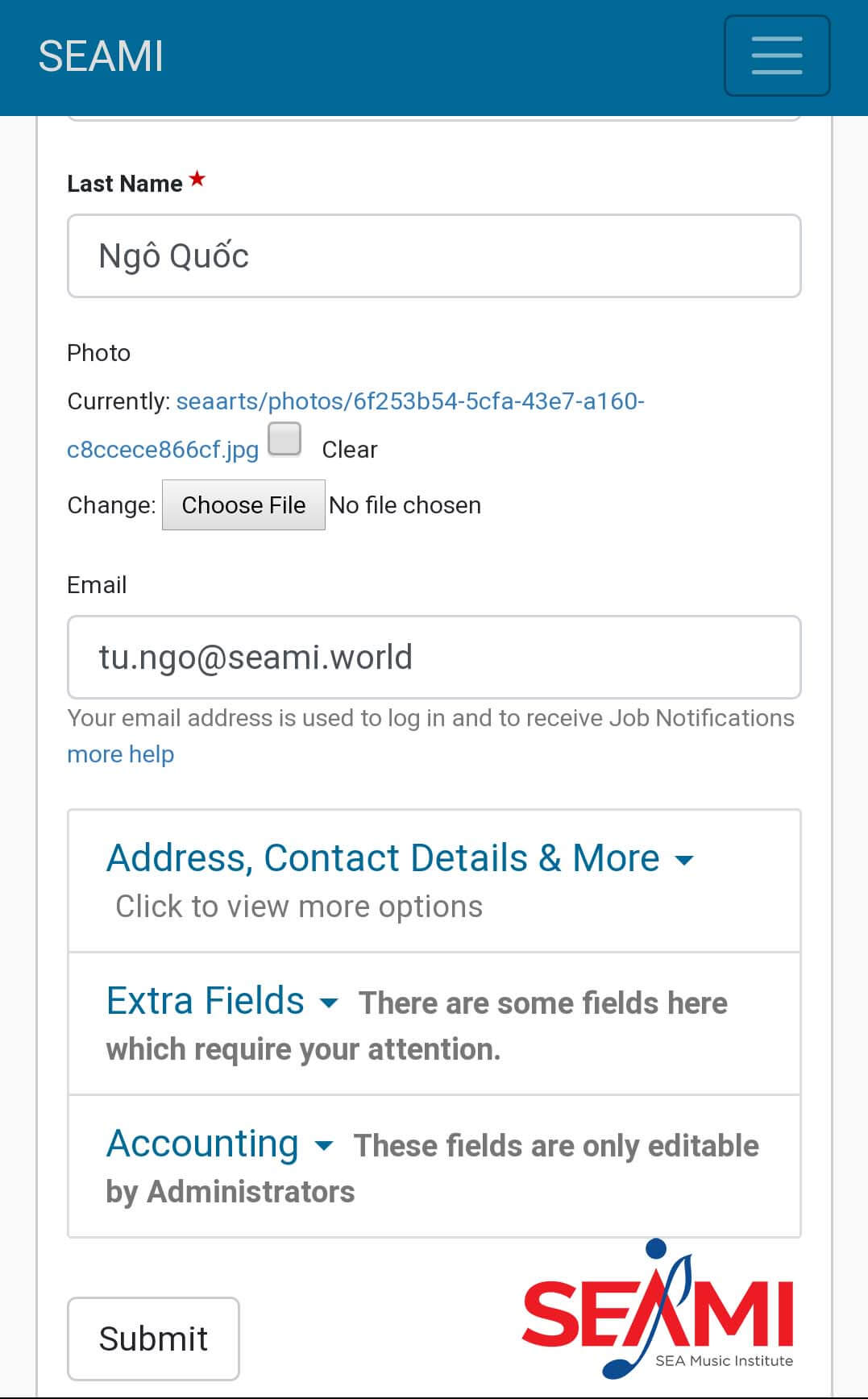Click the 'No file chosen' text
The image size is (868, 1399).
point(405,505)
